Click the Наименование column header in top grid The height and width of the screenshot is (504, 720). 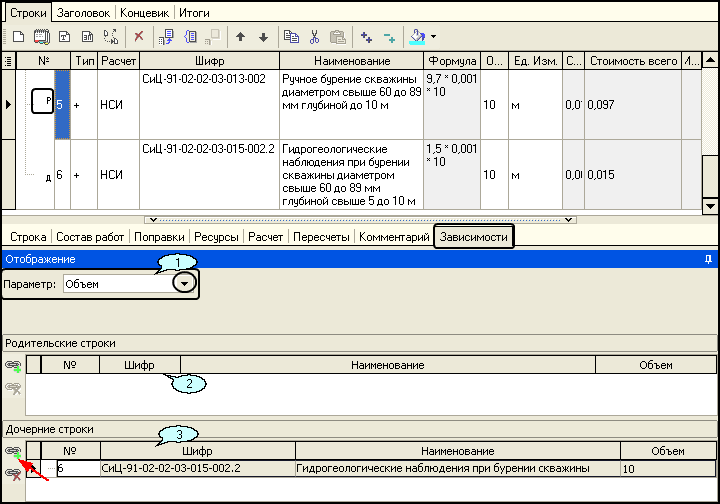click(x=350, y=61)
